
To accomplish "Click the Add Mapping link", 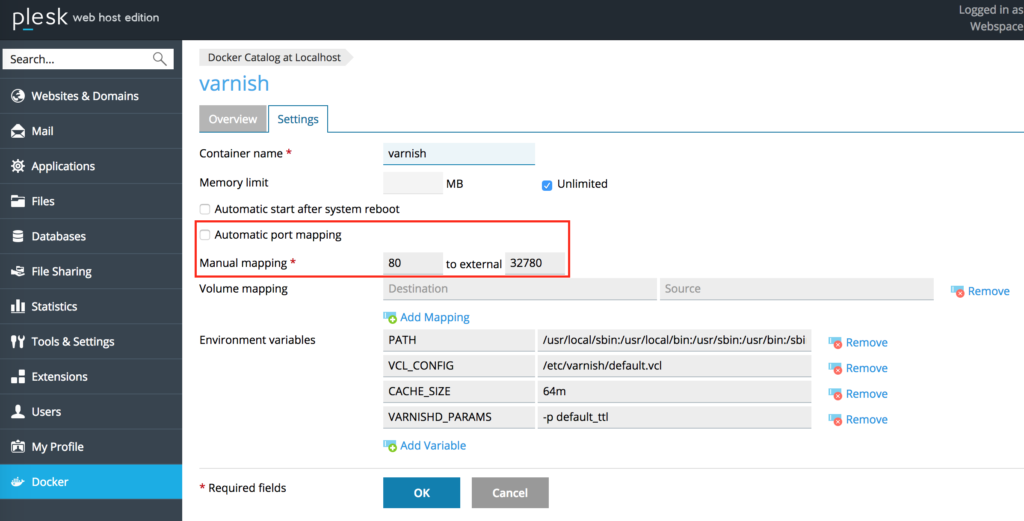I will pos(434,317).
